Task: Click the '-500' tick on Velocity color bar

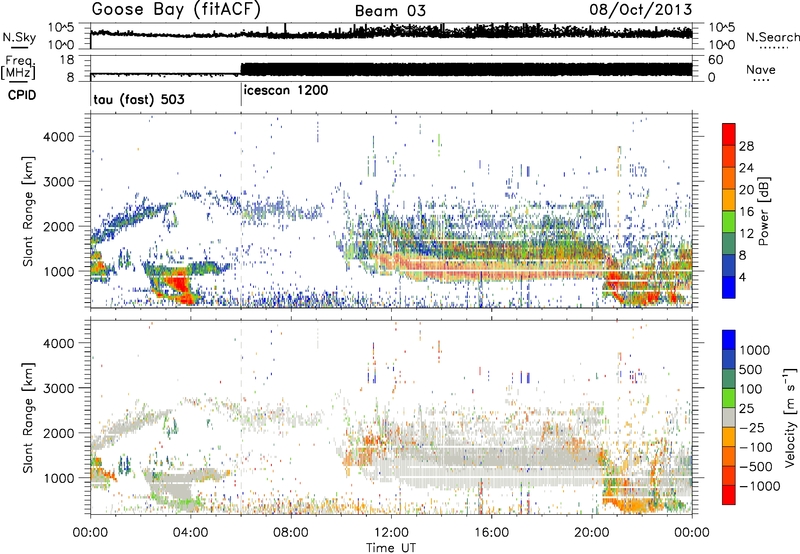Action: 756,467
